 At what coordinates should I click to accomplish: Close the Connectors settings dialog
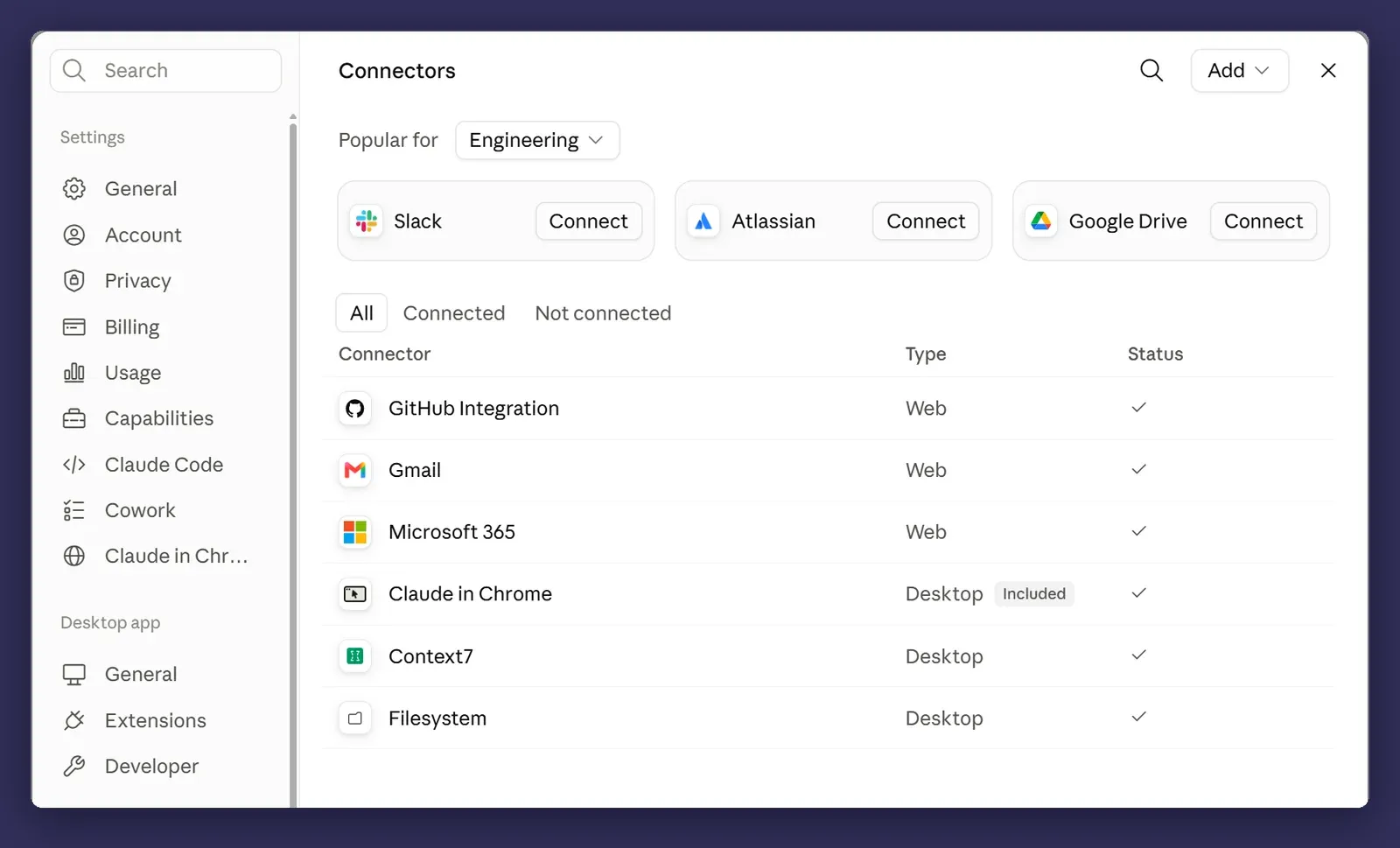(1328, 71)
